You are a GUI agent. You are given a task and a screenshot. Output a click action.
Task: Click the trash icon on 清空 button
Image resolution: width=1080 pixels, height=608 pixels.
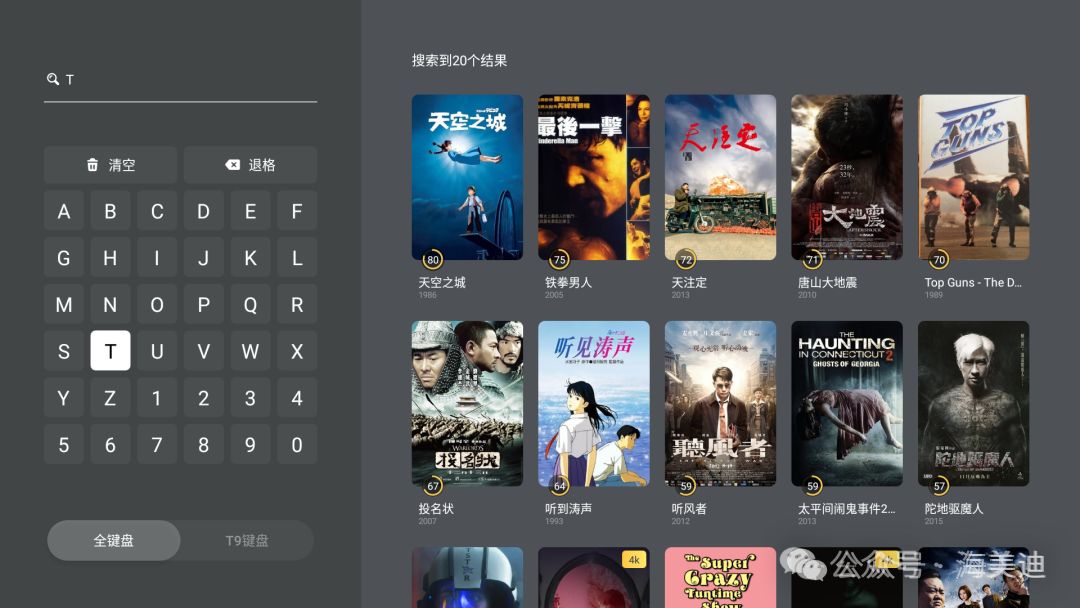coord(92,165)
